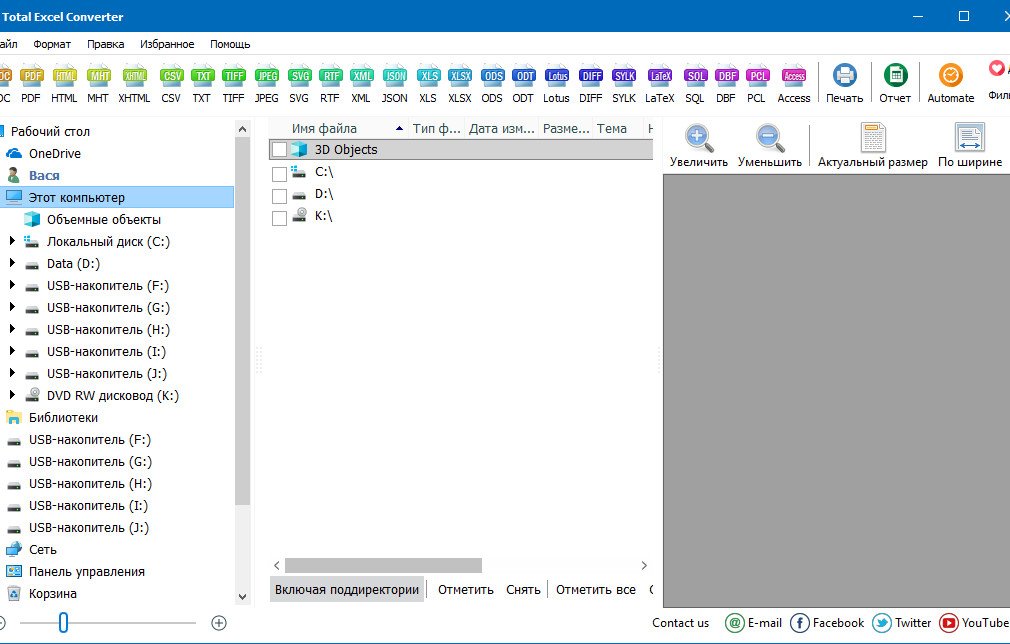Choose the XML format icon
The width and height of the screenshot is (1010, 644).
(x=361, y=84)
